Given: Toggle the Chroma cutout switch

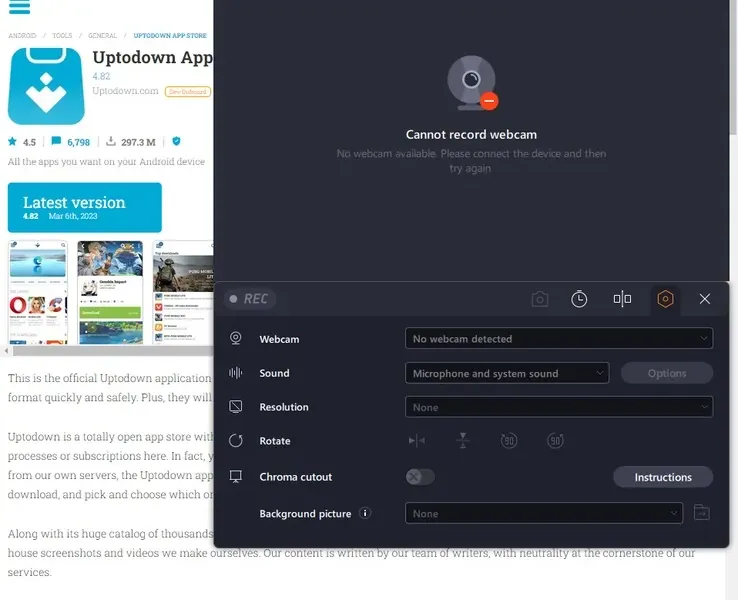Looking at the screenshot, I should click(x=420, y=477).
